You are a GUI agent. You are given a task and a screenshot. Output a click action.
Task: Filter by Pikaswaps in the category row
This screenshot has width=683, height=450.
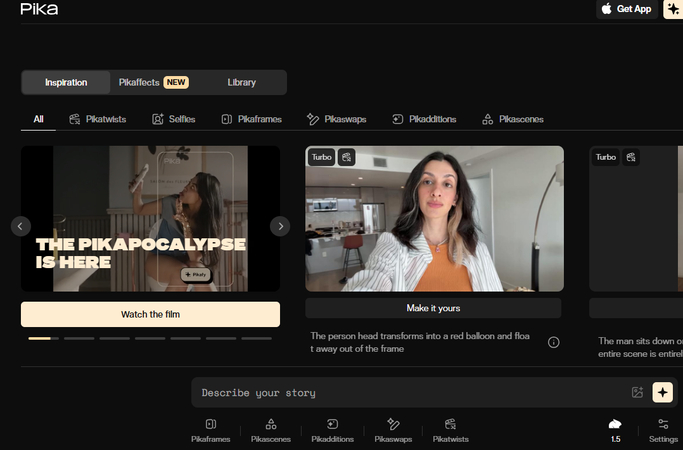[336, 119]
